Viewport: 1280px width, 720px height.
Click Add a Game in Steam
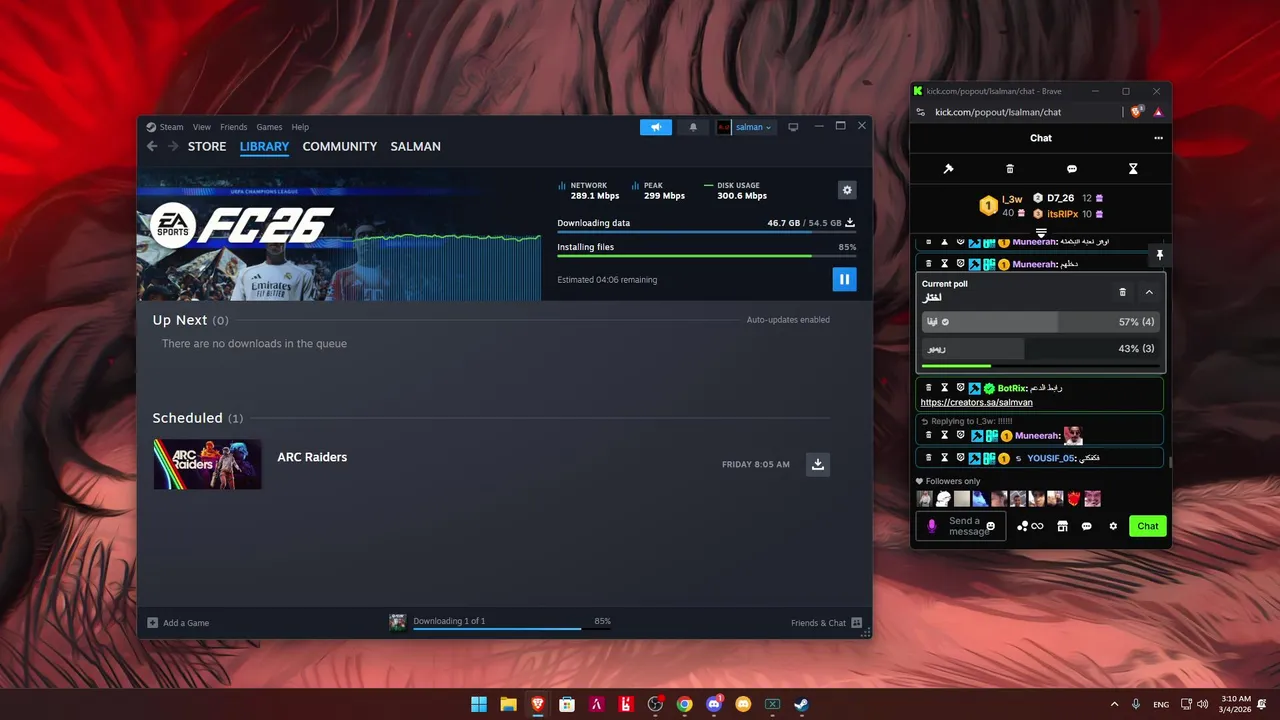(179, 623)
